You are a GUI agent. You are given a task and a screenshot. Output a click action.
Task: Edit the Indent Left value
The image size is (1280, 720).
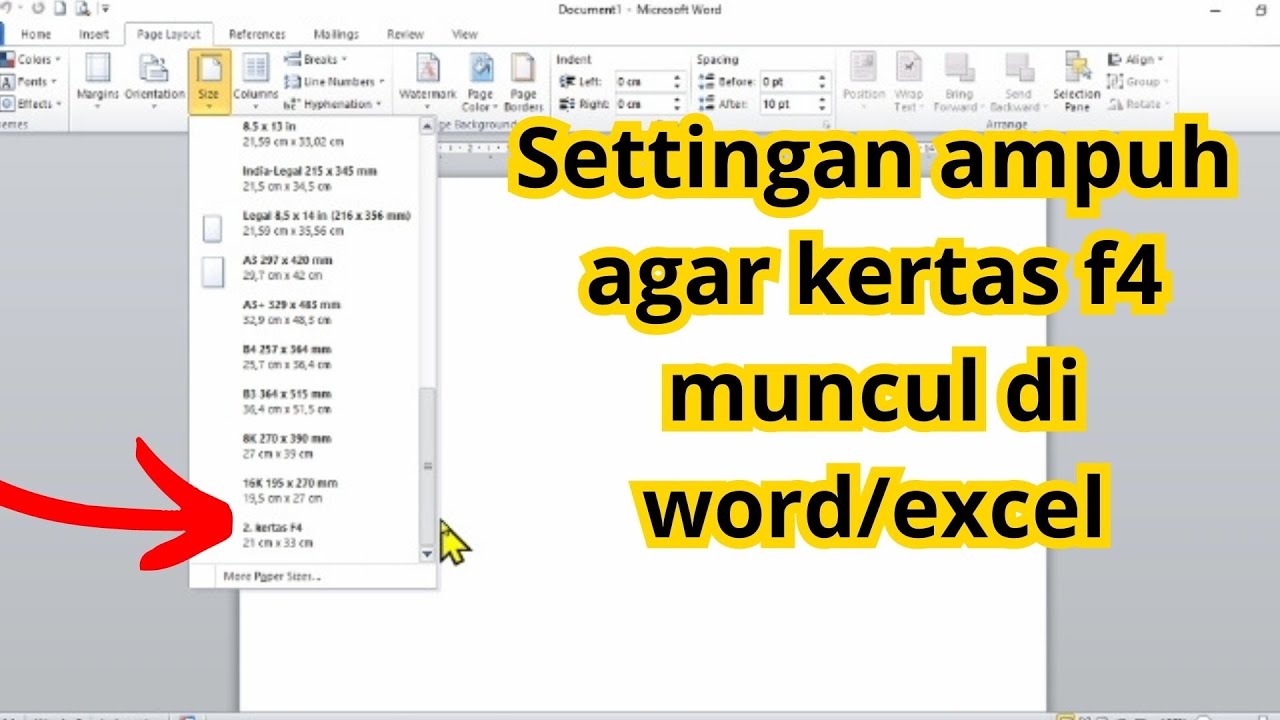pyautogui.click(x=646, y=81)
